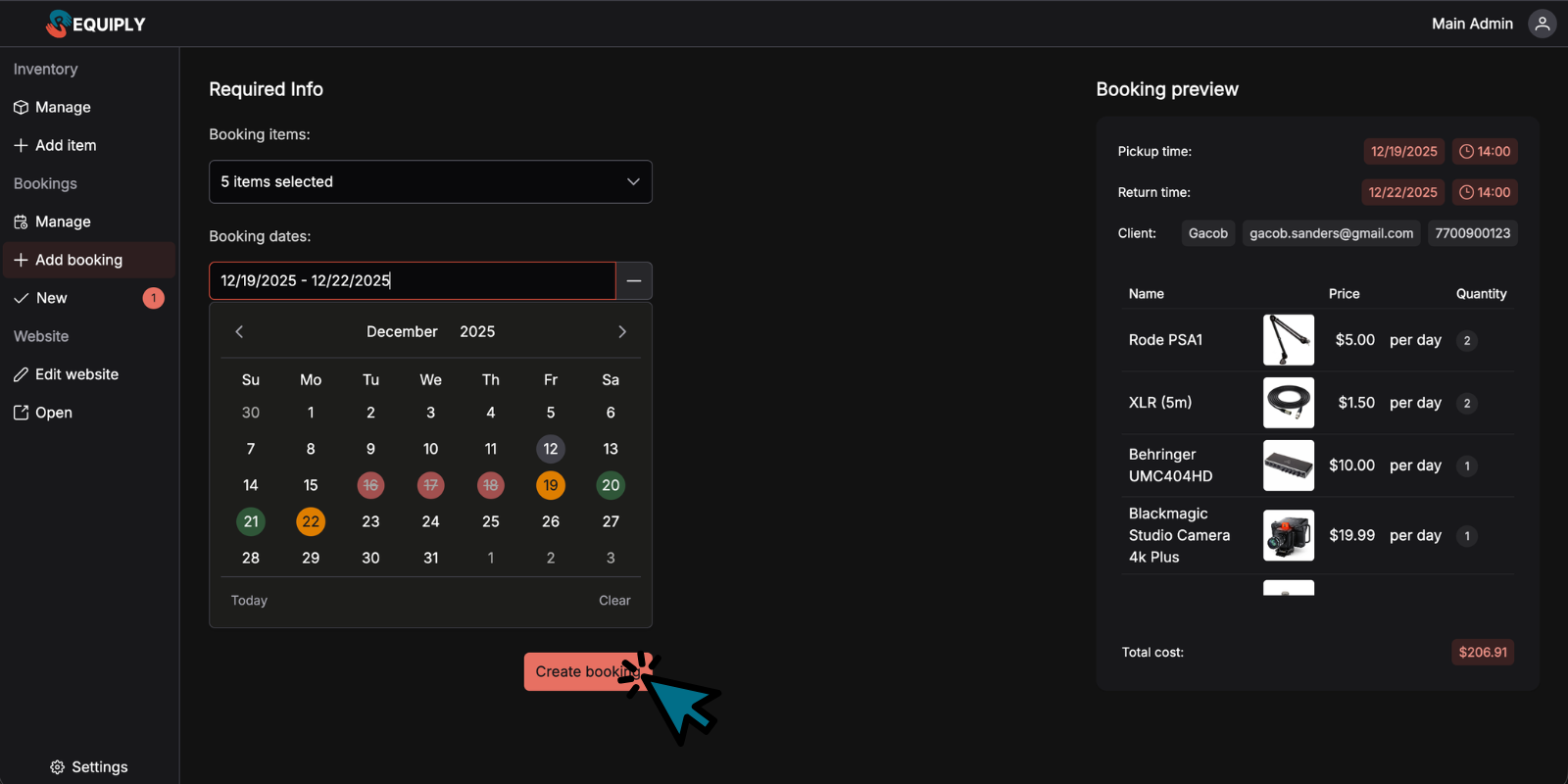Select December 22 in calendar
The image size is (1568, 784).
pos(311,521)
